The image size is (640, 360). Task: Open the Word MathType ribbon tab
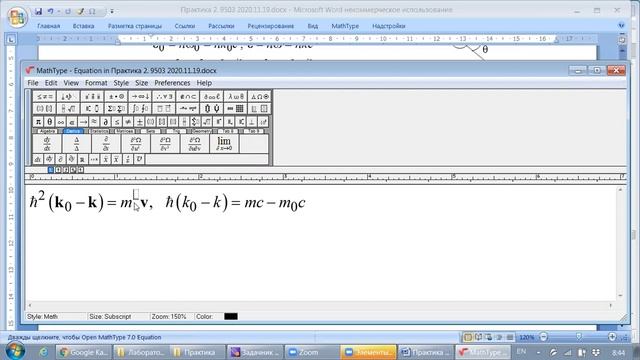pyautogui.click(x=345, y=26)
